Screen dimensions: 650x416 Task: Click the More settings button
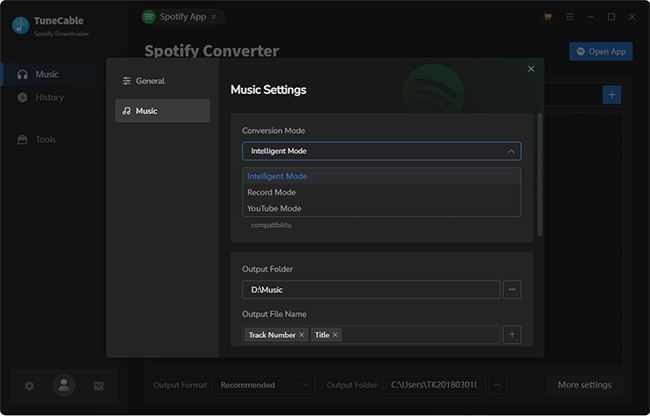585,385
